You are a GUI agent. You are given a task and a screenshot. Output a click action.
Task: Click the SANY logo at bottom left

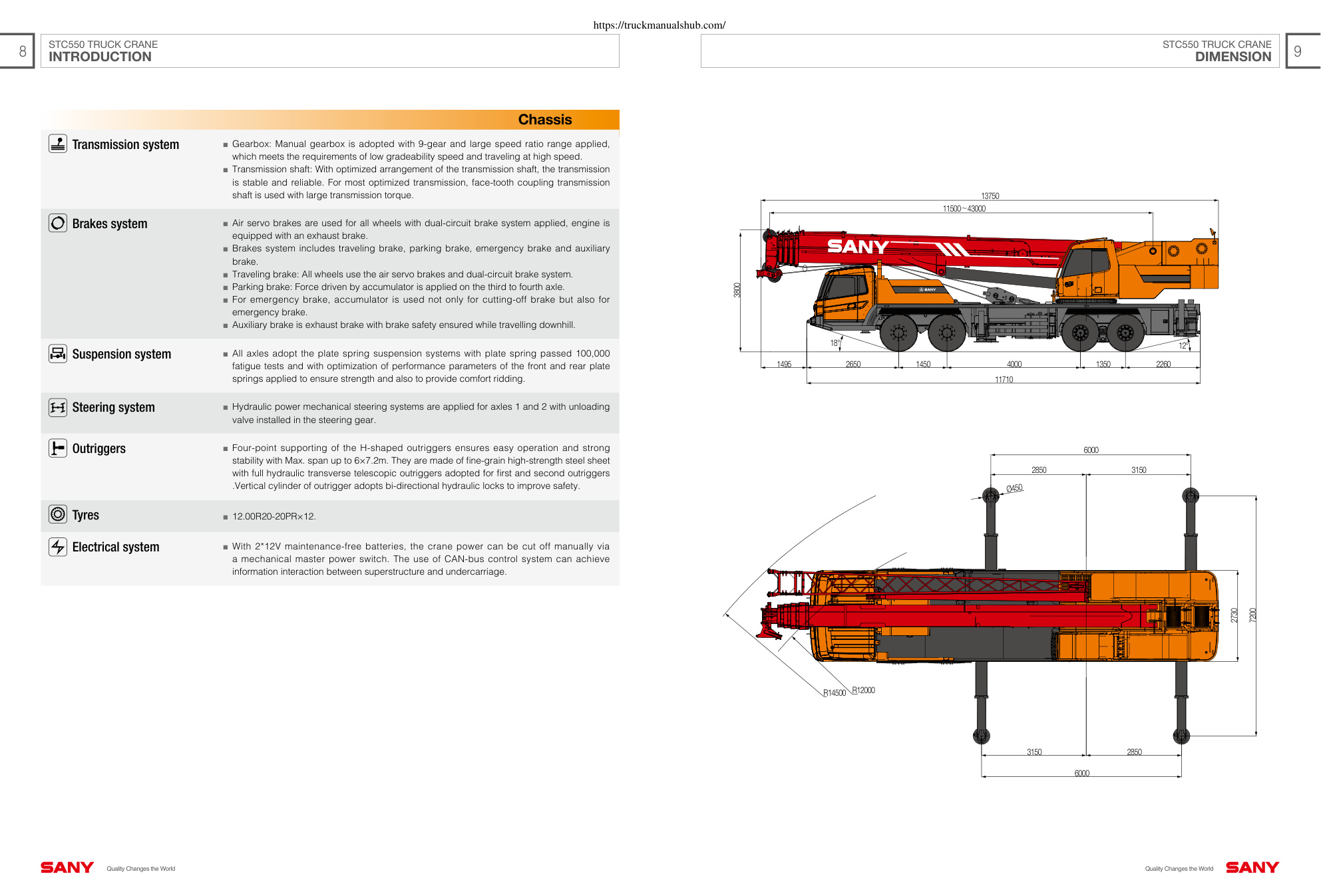(67, 867)
